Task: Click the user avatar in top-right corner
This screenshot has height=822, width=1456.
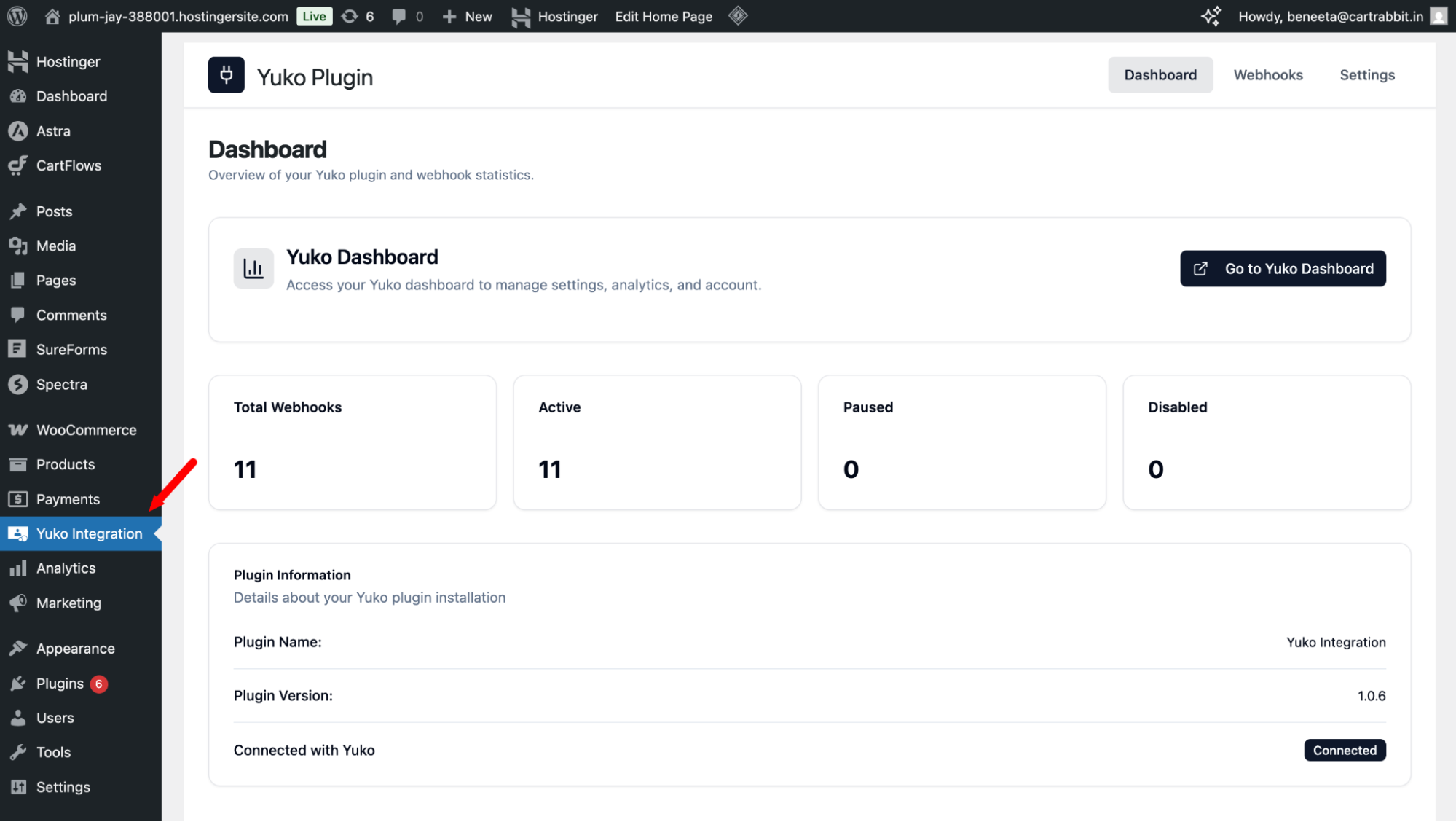Action: point(1438,16)
